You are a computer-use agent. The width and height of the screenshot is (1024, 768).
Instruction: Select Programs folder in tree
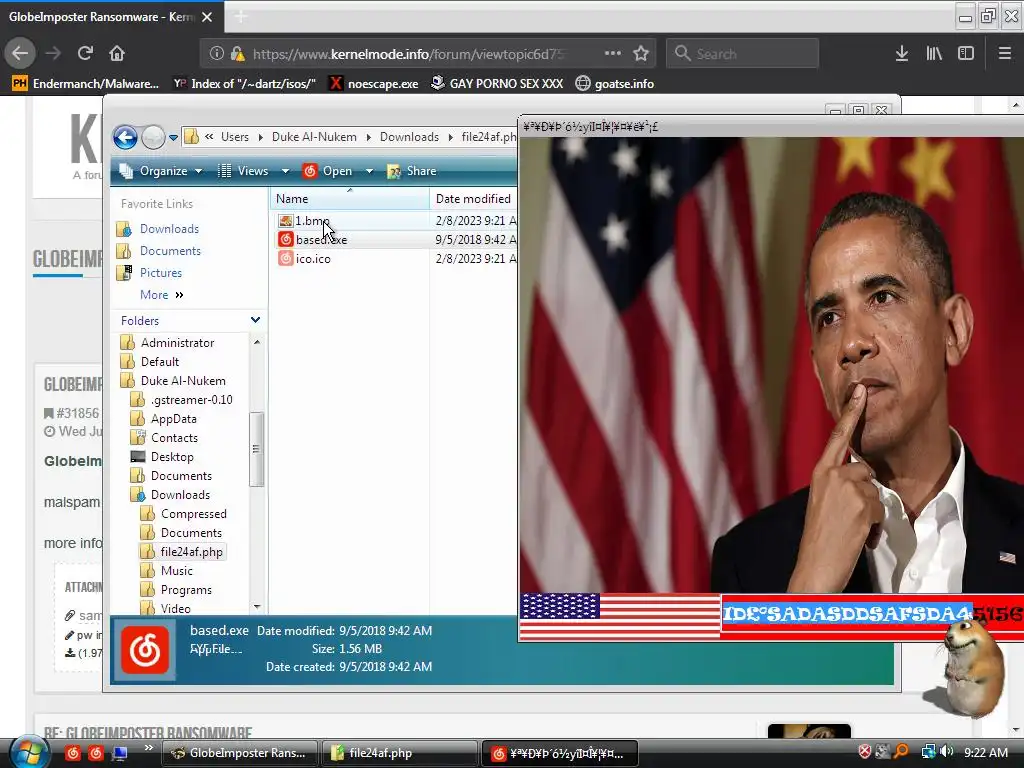tap(176, 590)
